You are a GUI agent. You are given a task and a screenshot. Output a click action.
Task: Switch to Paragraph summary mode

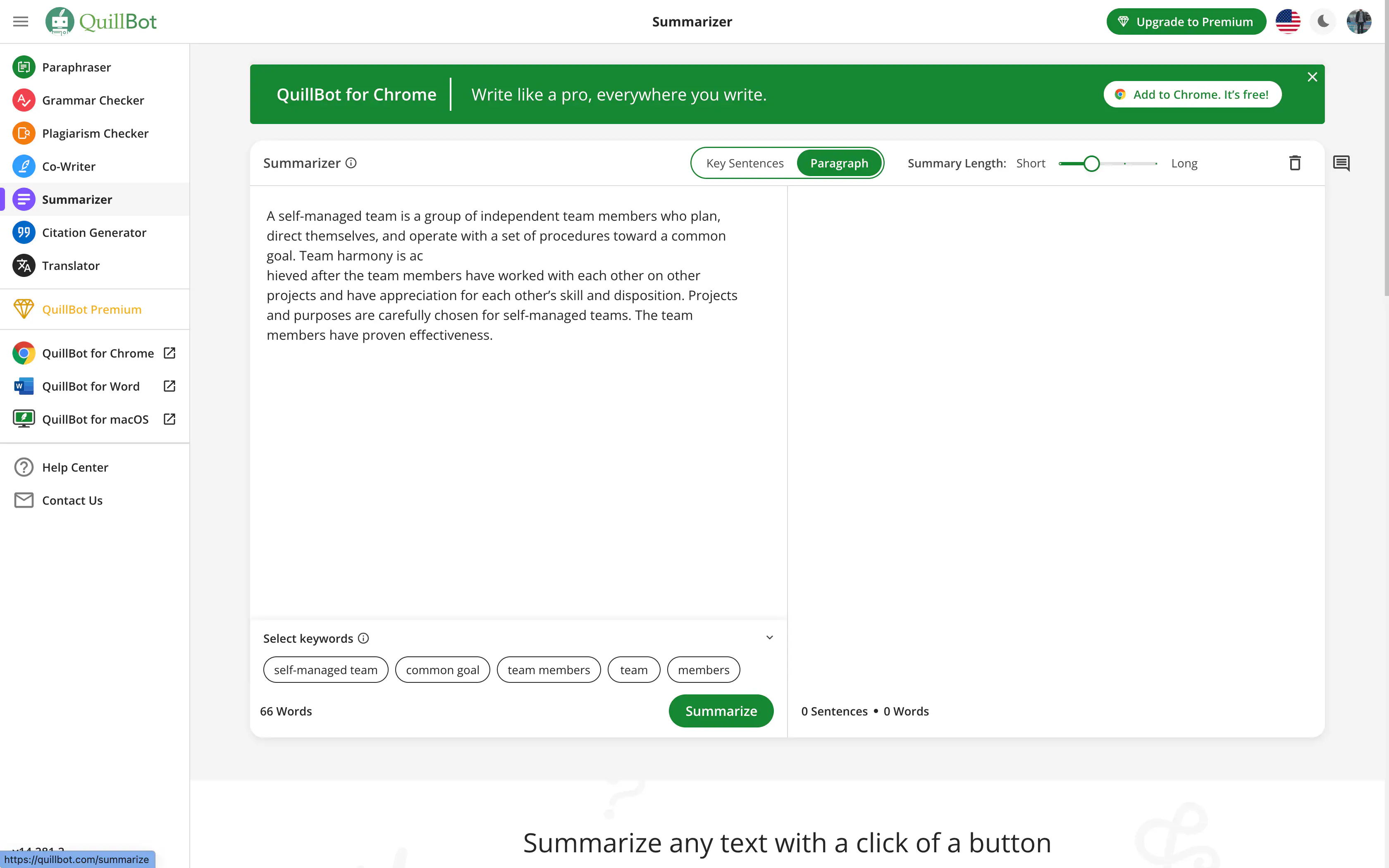[x=838, y=163]
